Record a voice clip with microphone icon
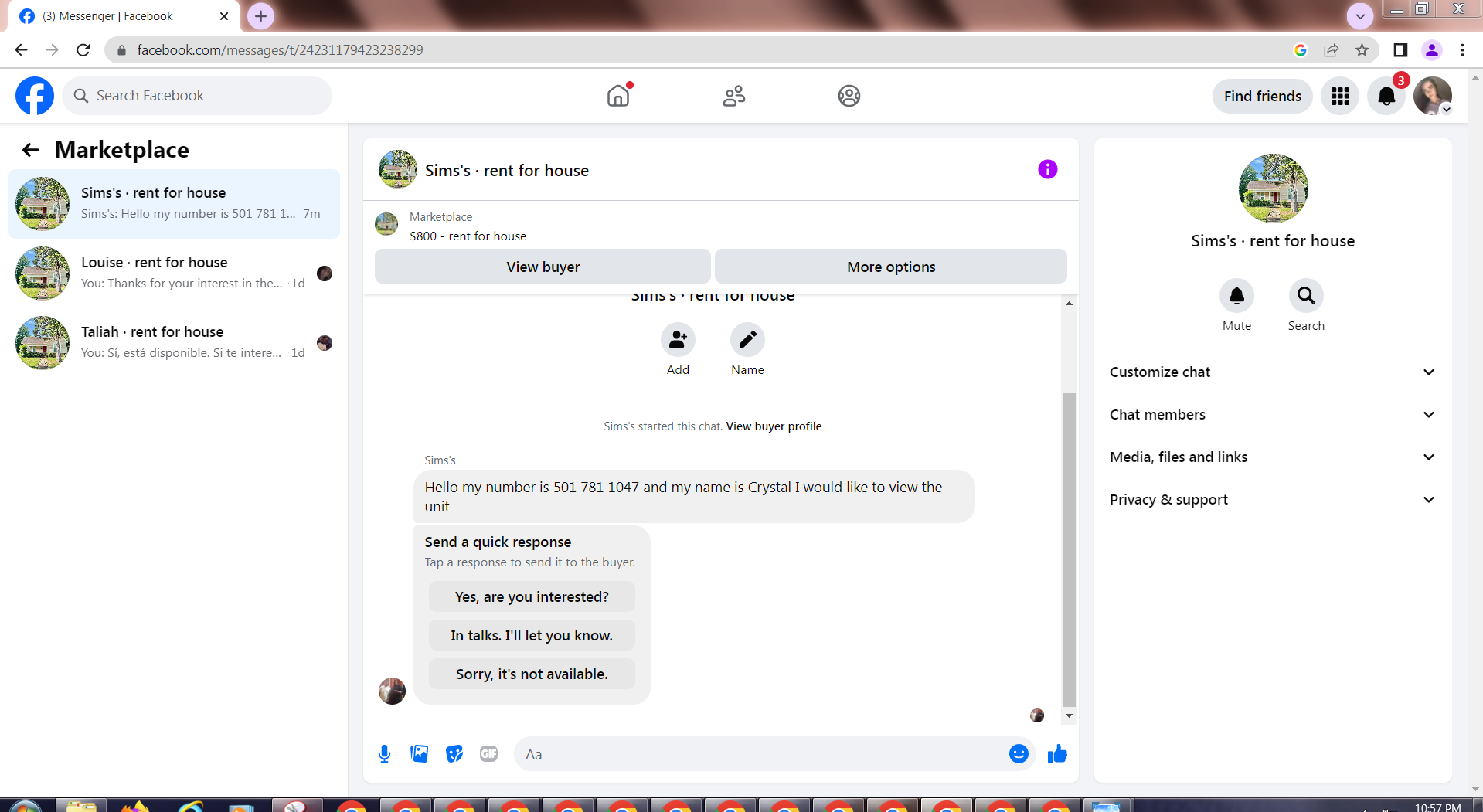Image resolution: width=1483 pixels, height=812 pixels. (384, 754)
